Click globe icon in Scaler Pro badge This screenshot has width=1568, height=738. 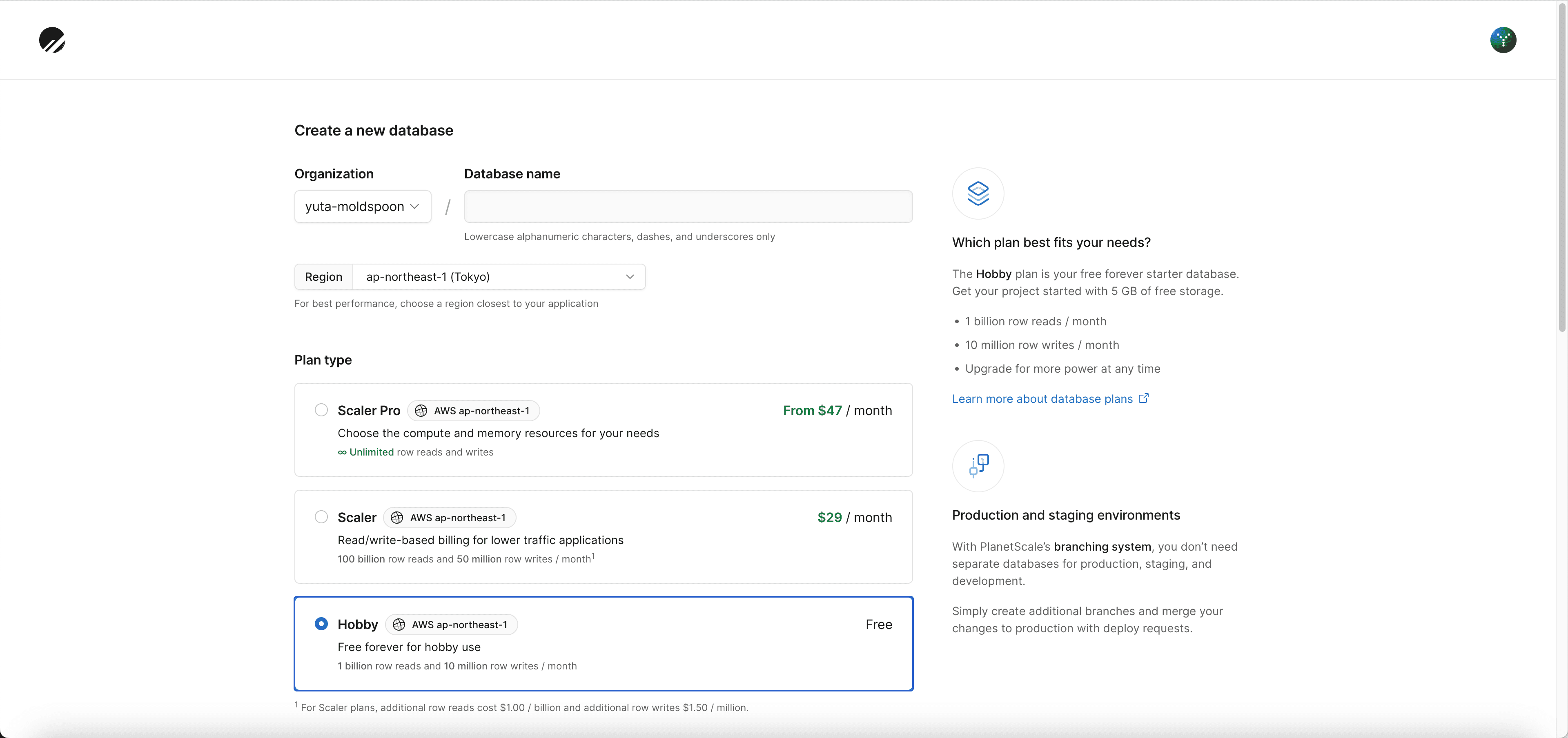point(421,411)
